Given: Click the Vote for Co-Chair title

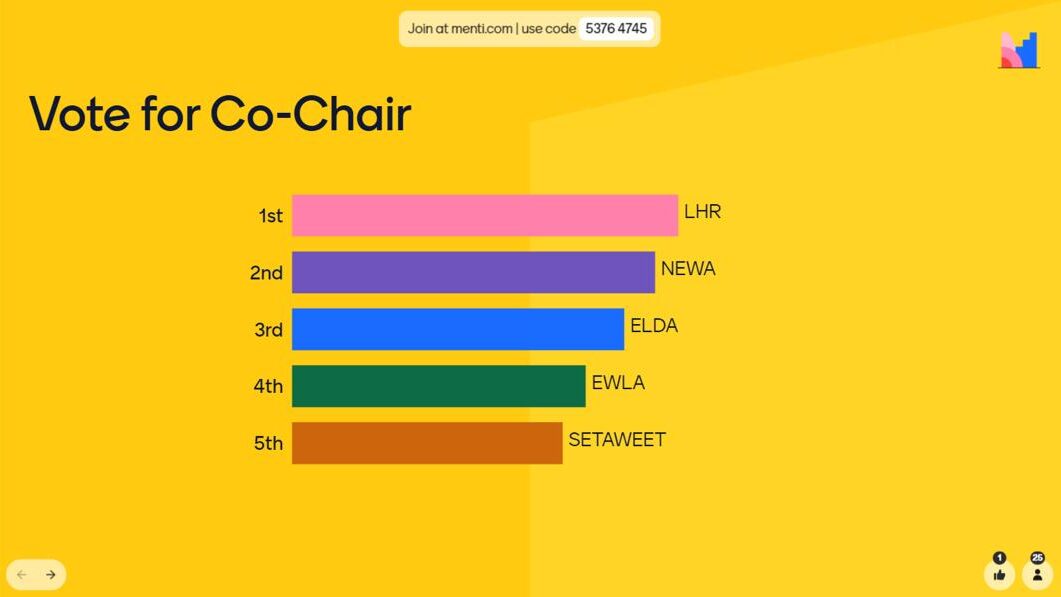Looking at the screenshot, I should (220, 113).
